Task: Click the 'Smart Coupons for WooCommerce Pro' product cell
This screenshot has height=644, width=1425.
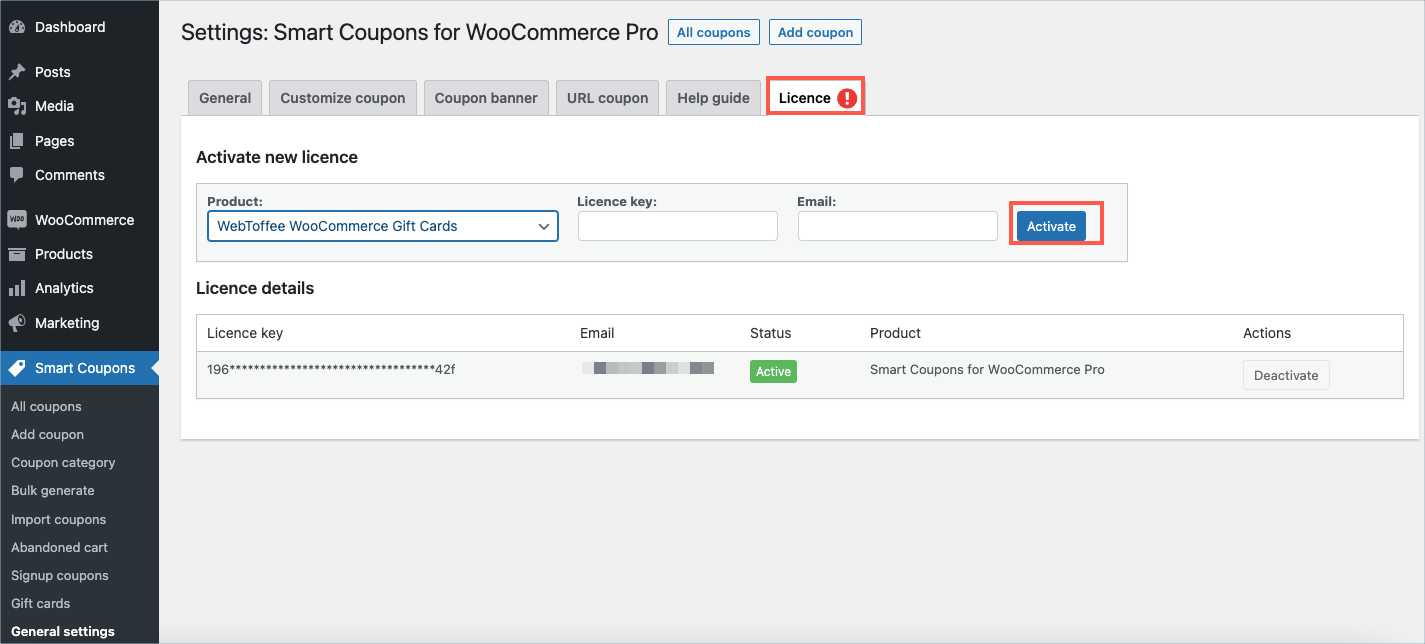Action: [x=987, y=370]
